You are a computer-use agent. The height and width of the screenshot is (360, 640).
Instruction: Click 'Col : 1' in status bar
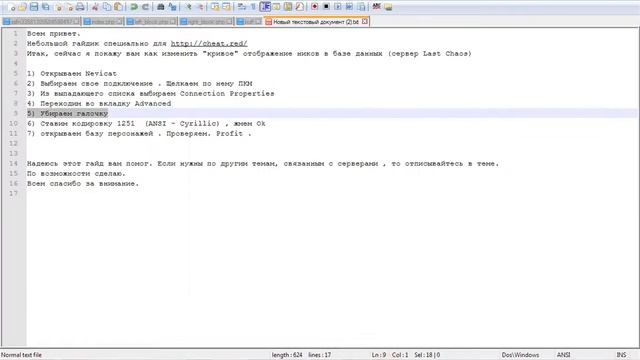point(400,355)
